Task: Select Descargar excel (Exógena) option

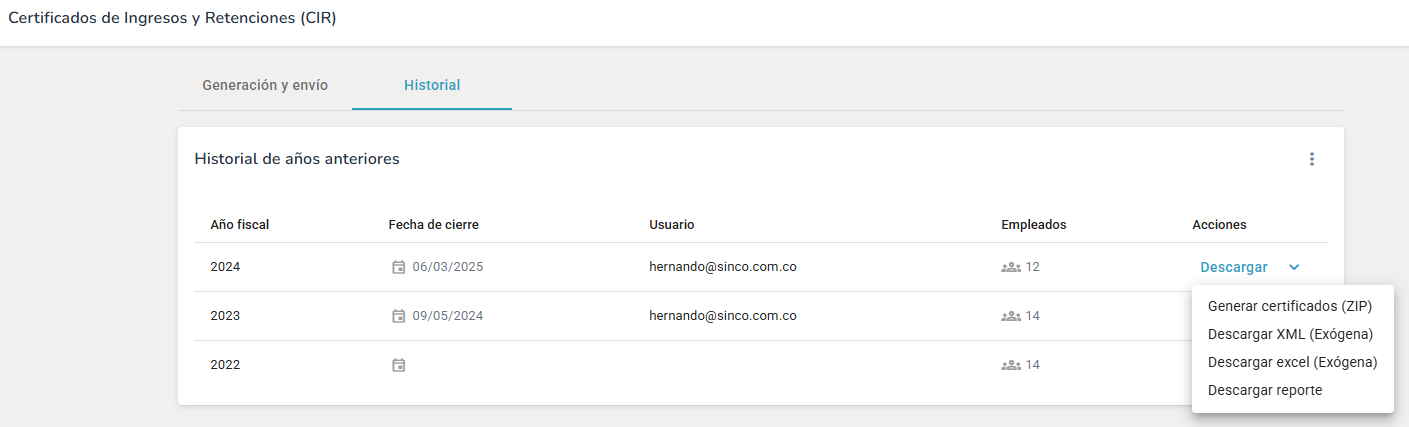Action: [x=1292, y=362]
